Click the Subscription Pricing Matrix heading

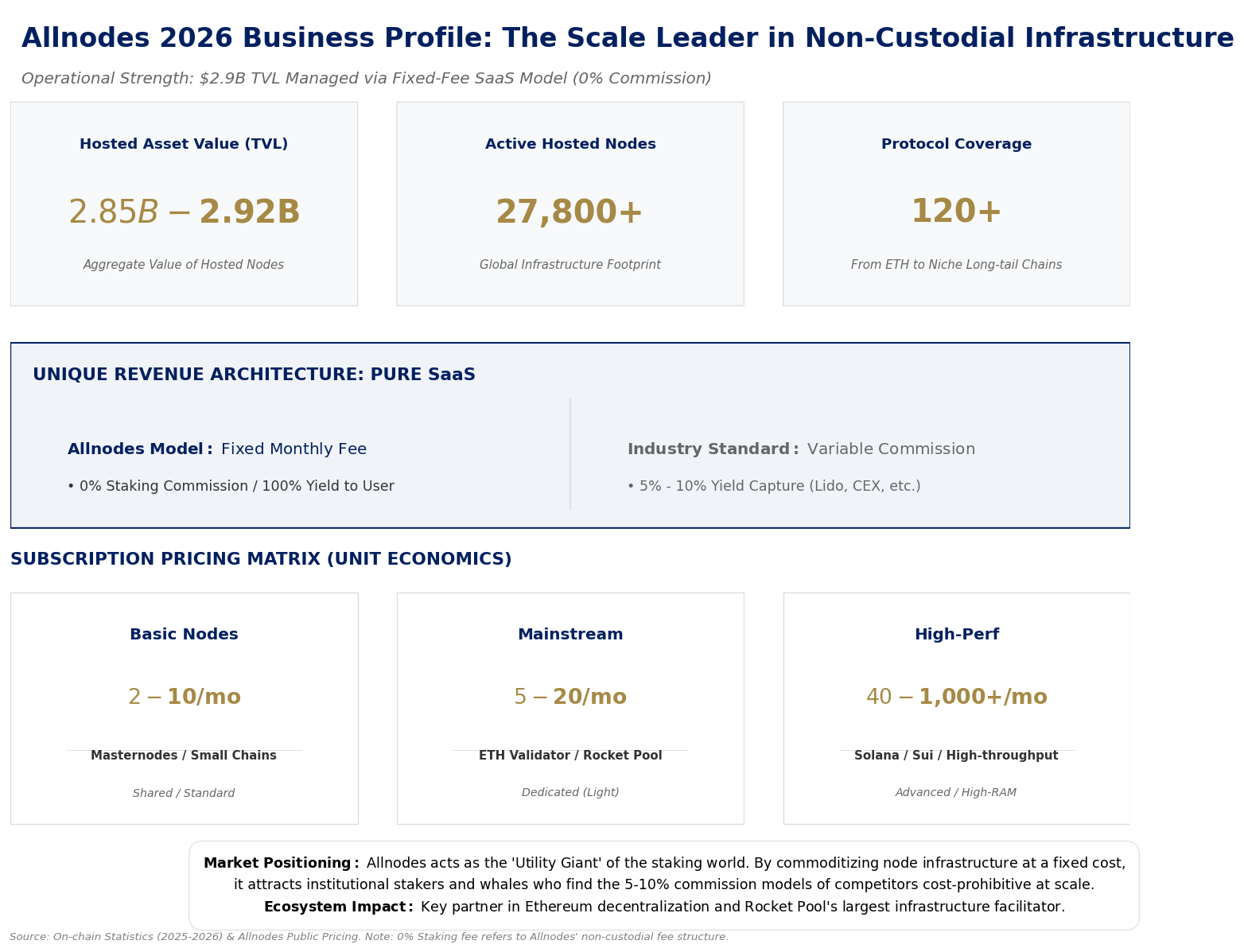pos(261,559)
